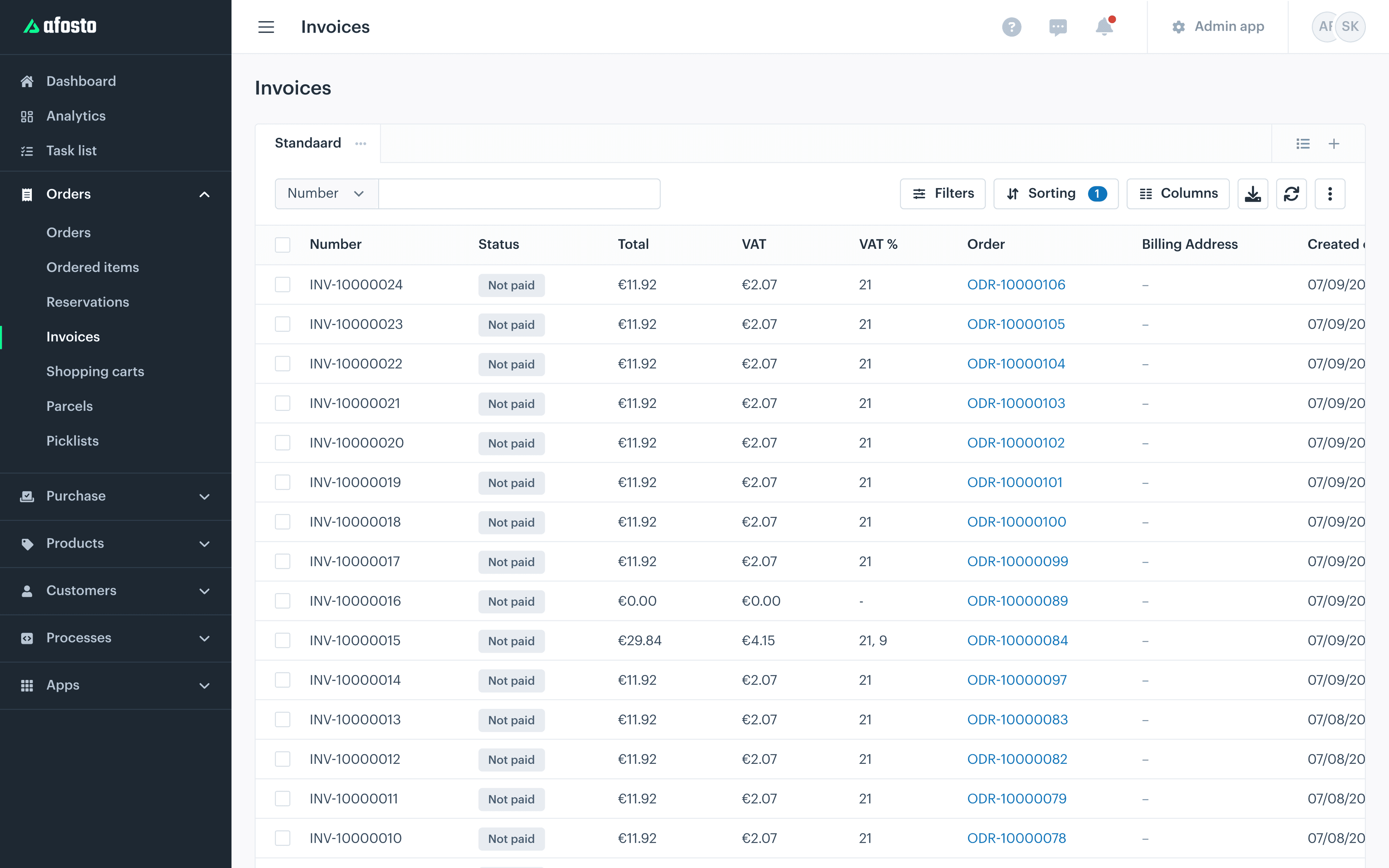Focus the invoice number search input
This screenshot has height=868, width=1389.
[x=519, y=194]
